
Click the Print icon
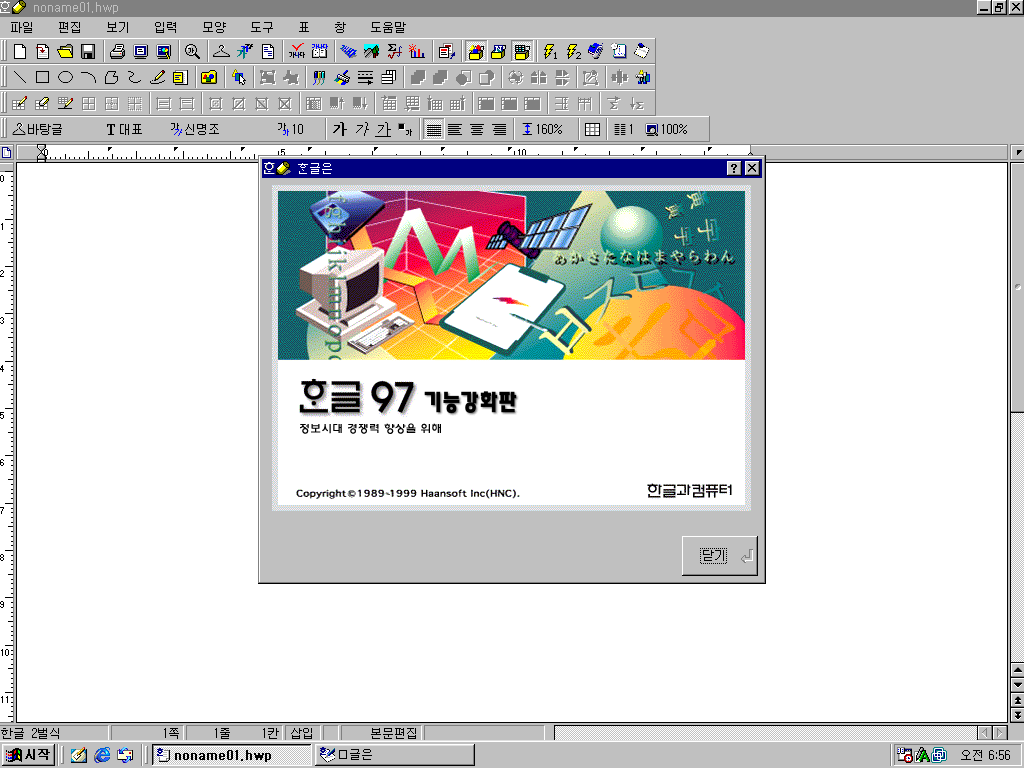118,52
